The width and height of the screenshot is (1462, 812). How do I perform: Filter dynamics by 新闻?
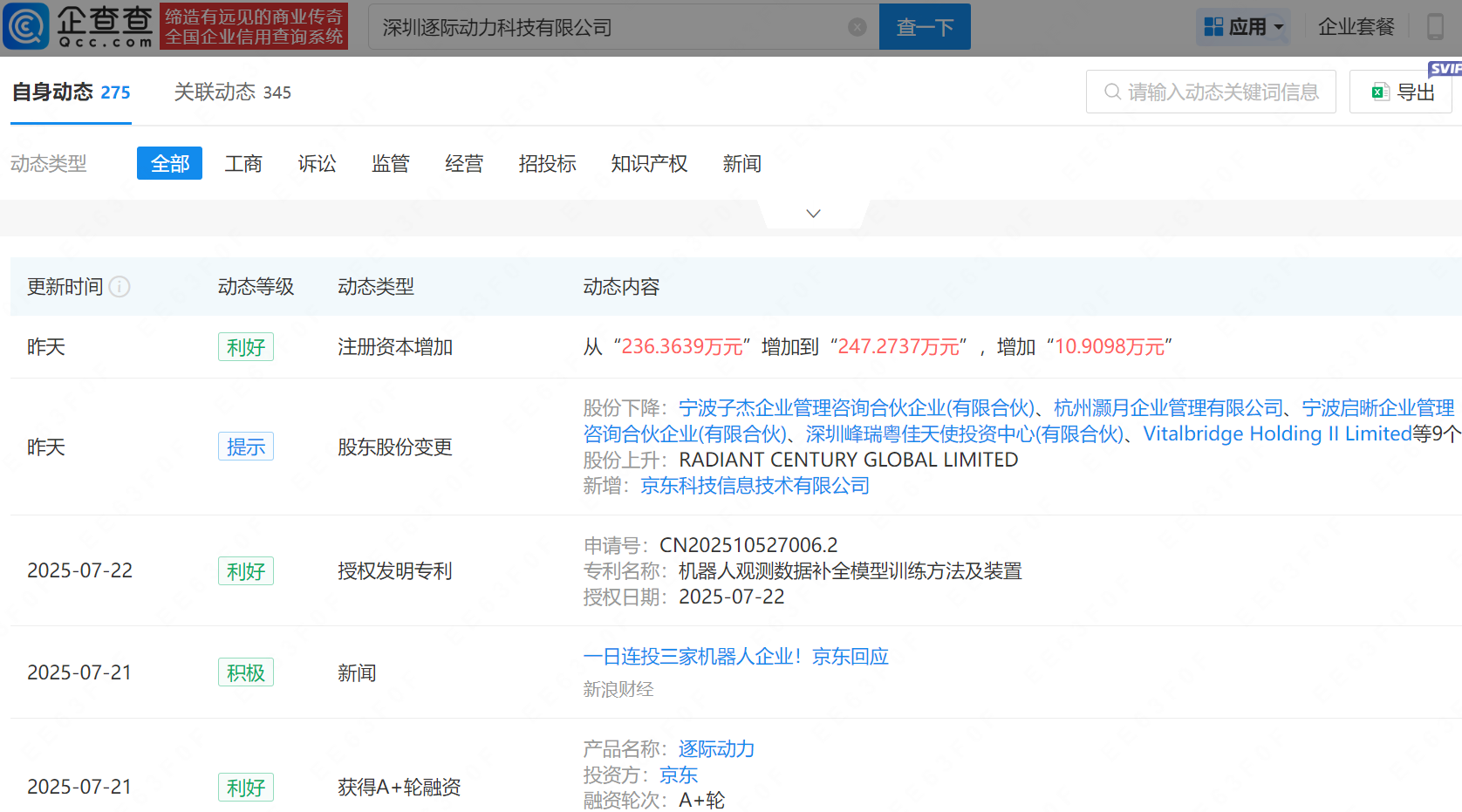tap(742, 164)
